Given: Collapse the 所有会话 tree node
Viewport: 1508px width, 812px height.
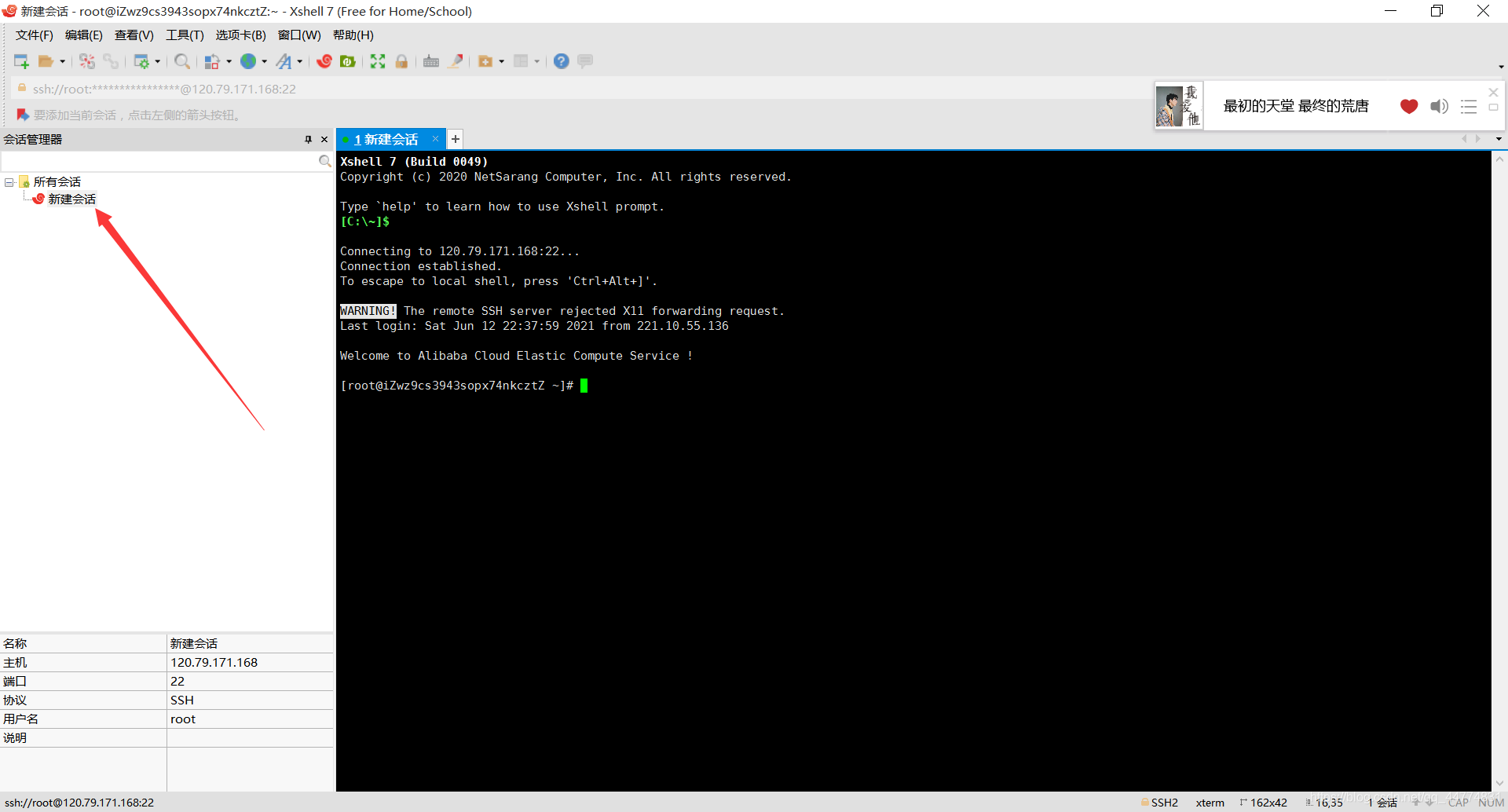Looking at the screenshot, I should click(9, 182).
